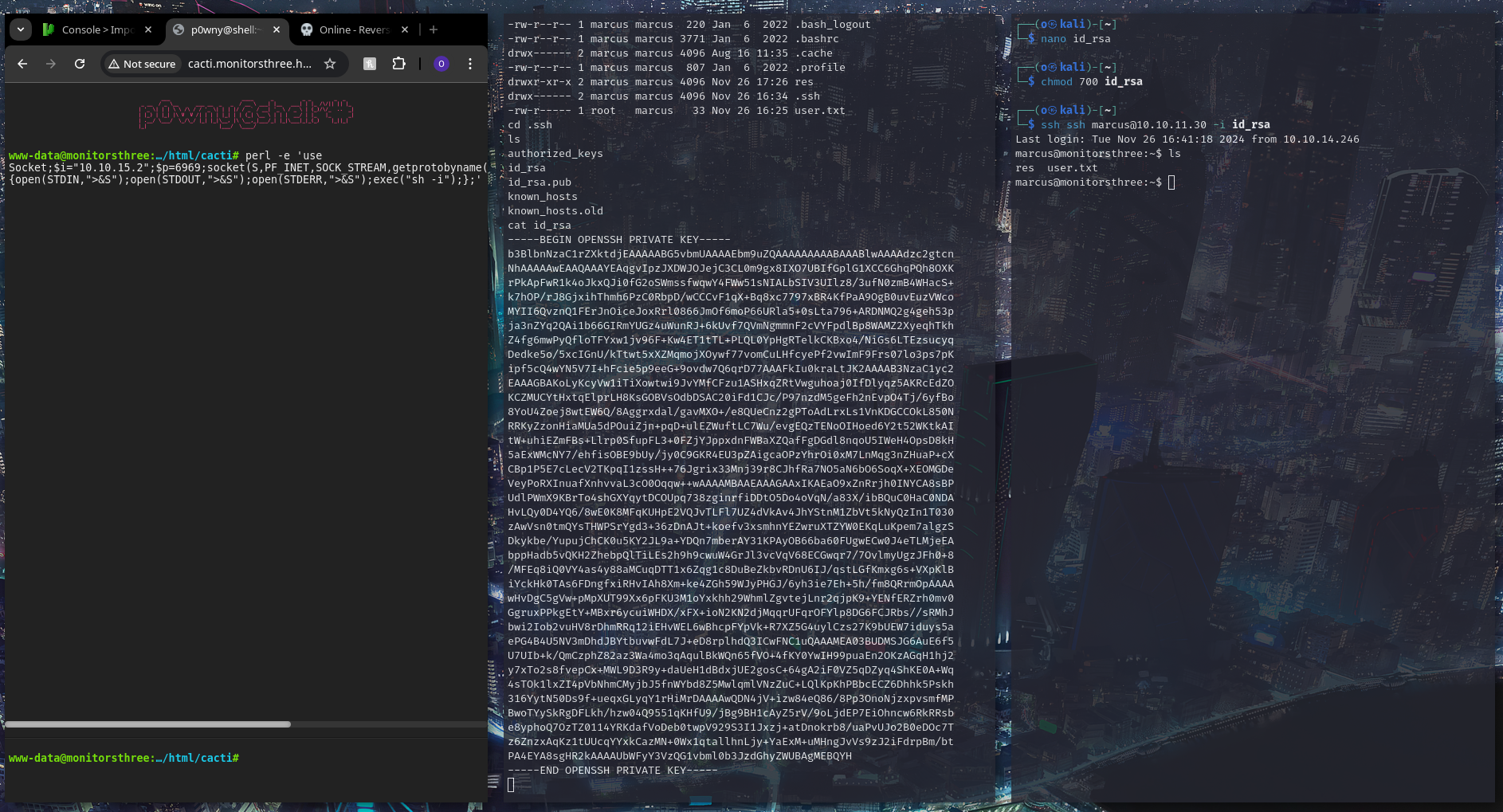
Task: Click '.bash_logout' in the middle terminal
Action: click(832, 25)
